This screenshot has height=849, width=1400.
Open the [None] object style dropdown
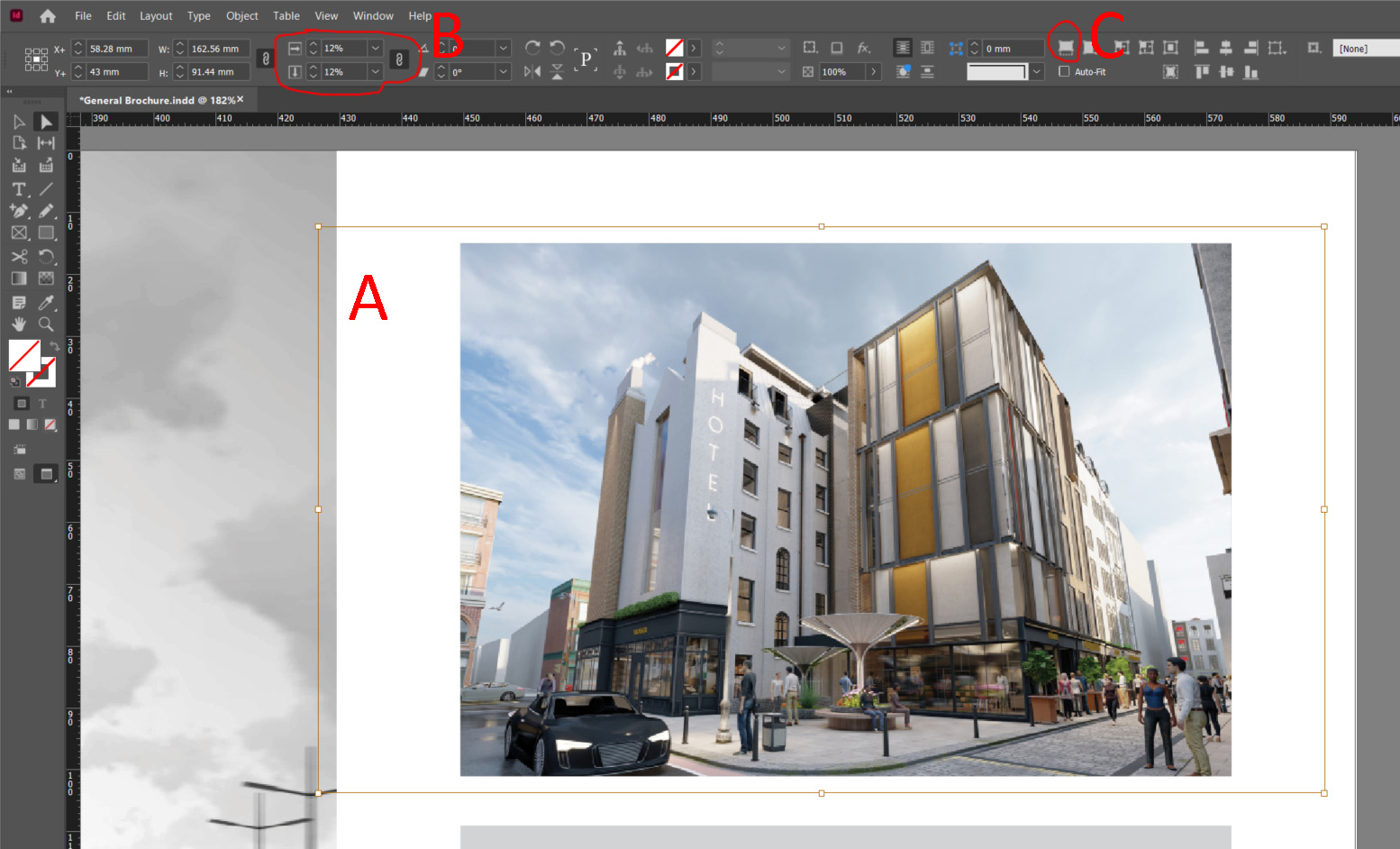click(1366, 48)
